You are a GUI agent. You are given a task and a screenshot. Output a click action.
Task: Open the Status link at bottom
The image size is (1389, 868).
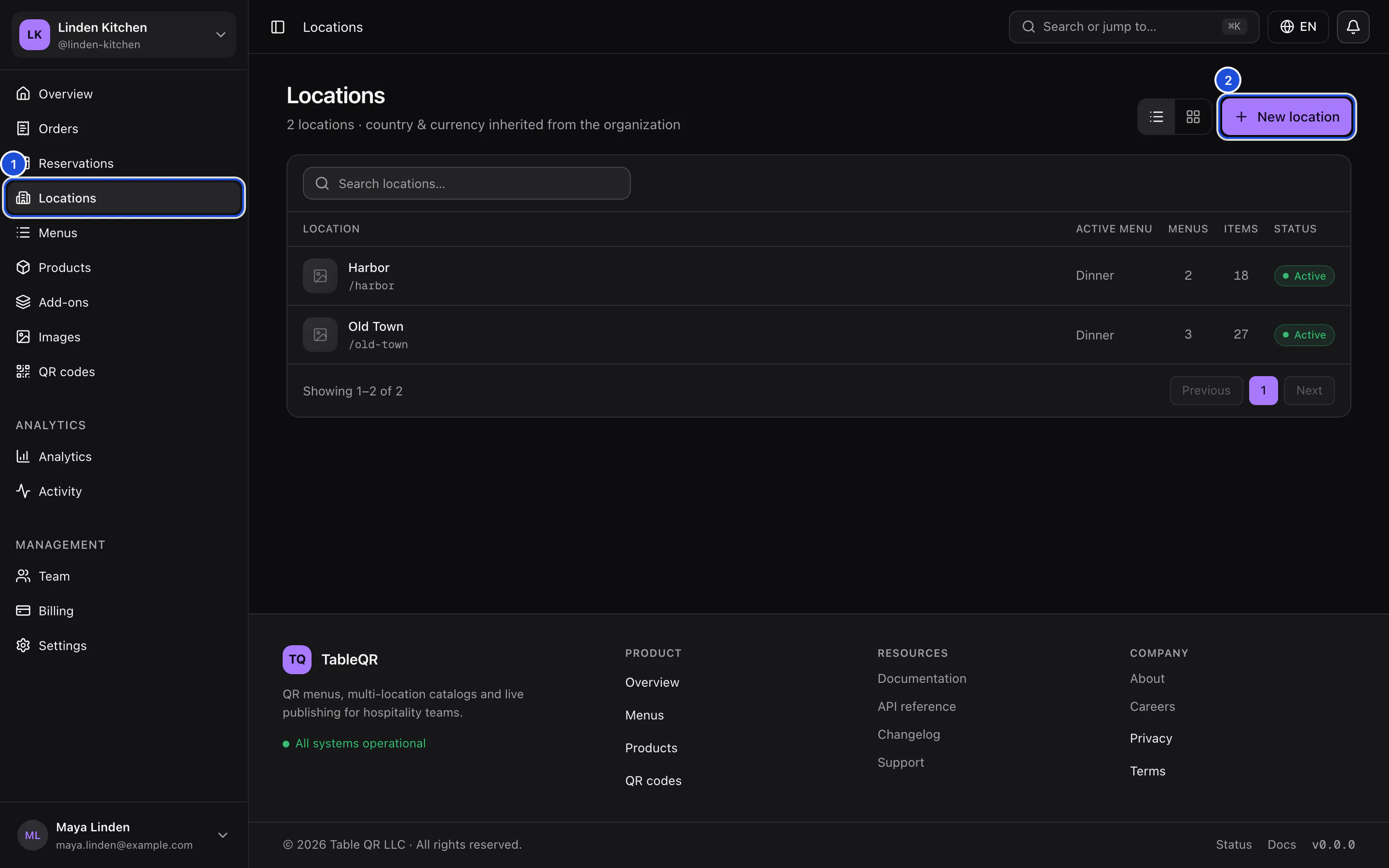(1233, 844)
